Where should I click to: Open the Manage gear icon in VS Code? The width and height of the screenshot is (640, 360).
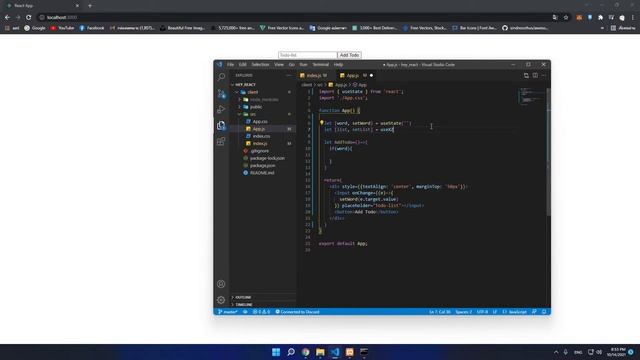pyautogui.click(x=221, y=300)
